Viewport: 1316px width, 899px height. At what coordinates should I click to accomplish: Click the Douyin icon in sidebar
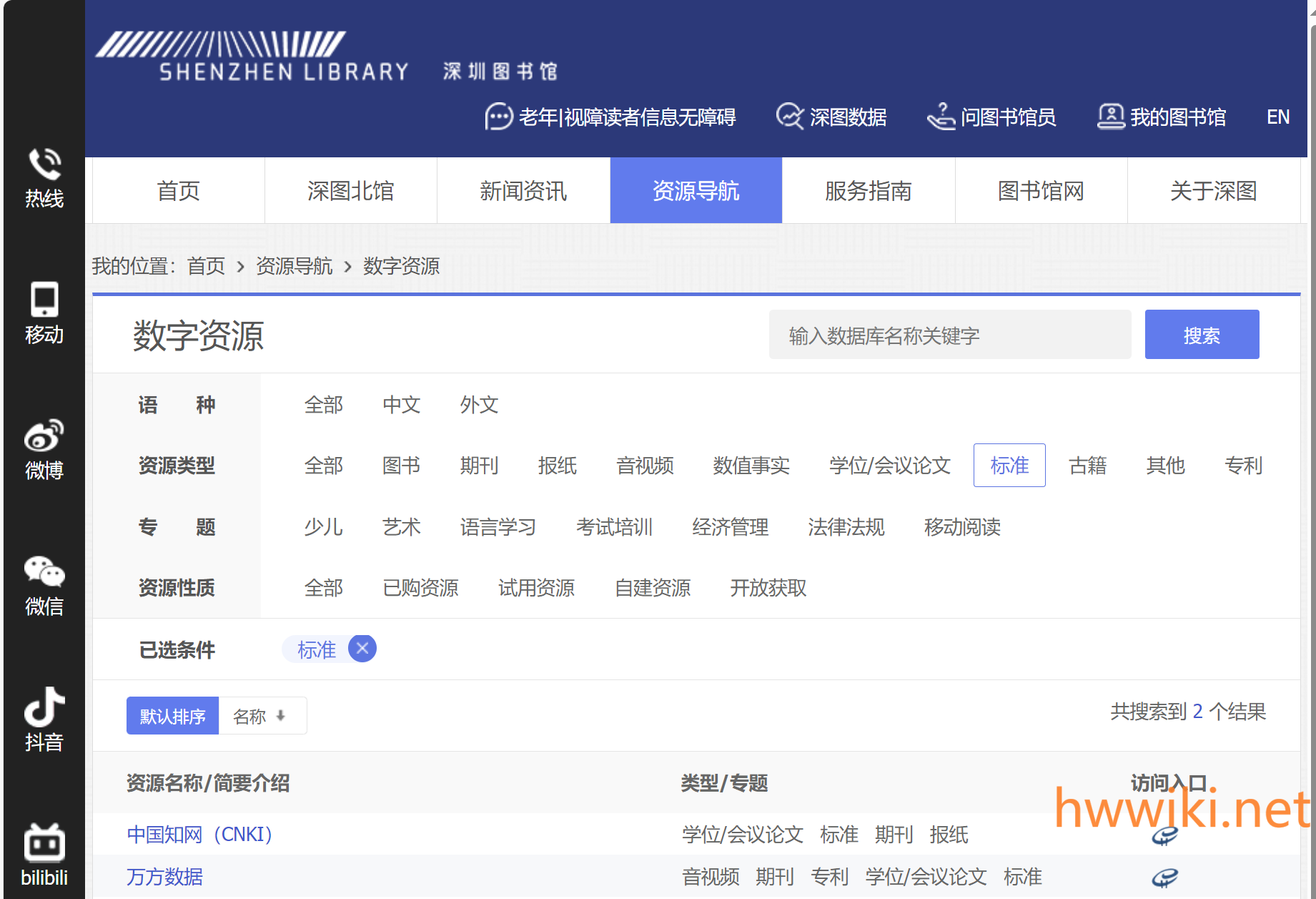pos(44,707)
